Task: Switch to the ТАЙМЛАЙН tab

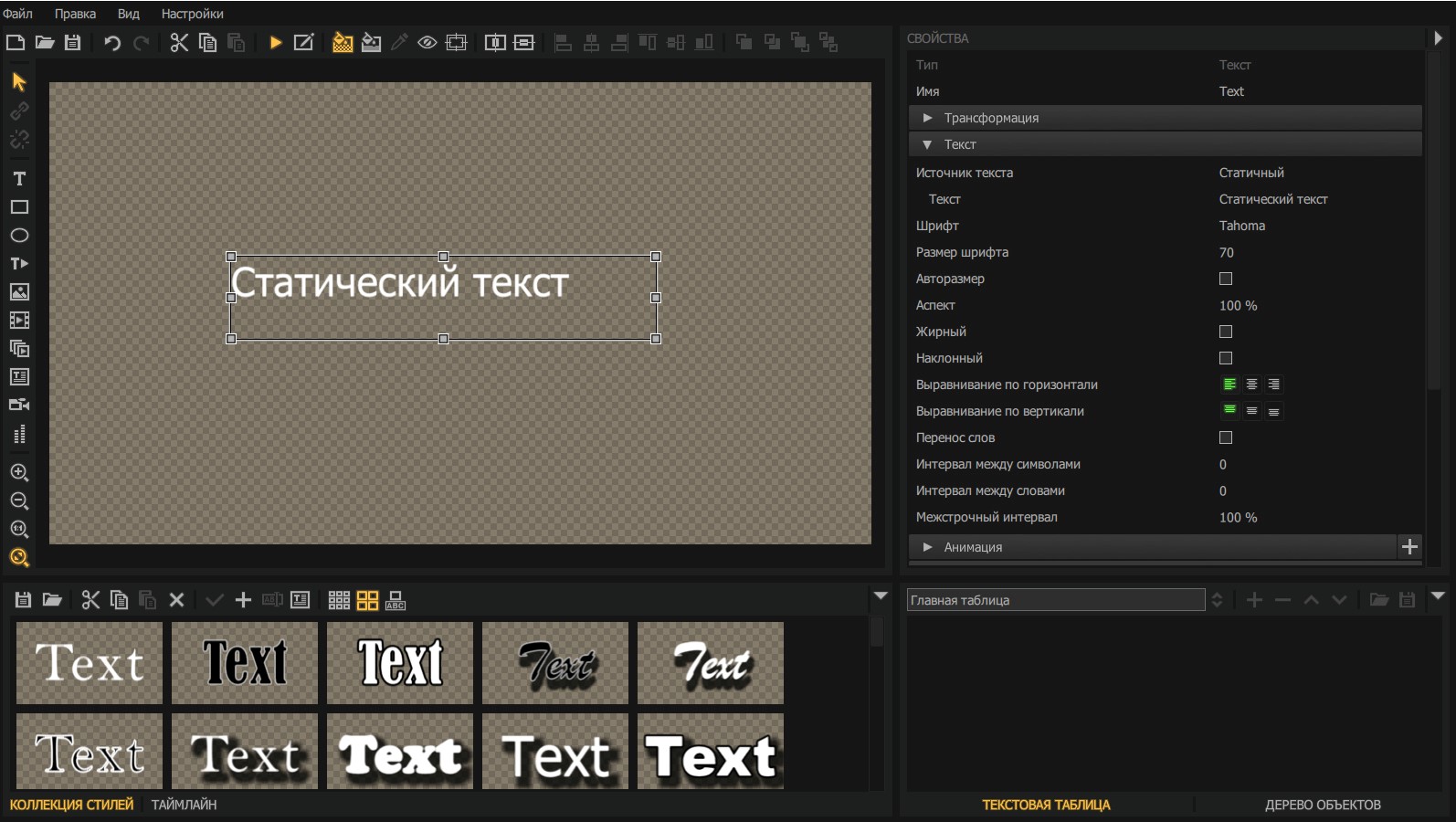Action: click(x=184, y=805)
